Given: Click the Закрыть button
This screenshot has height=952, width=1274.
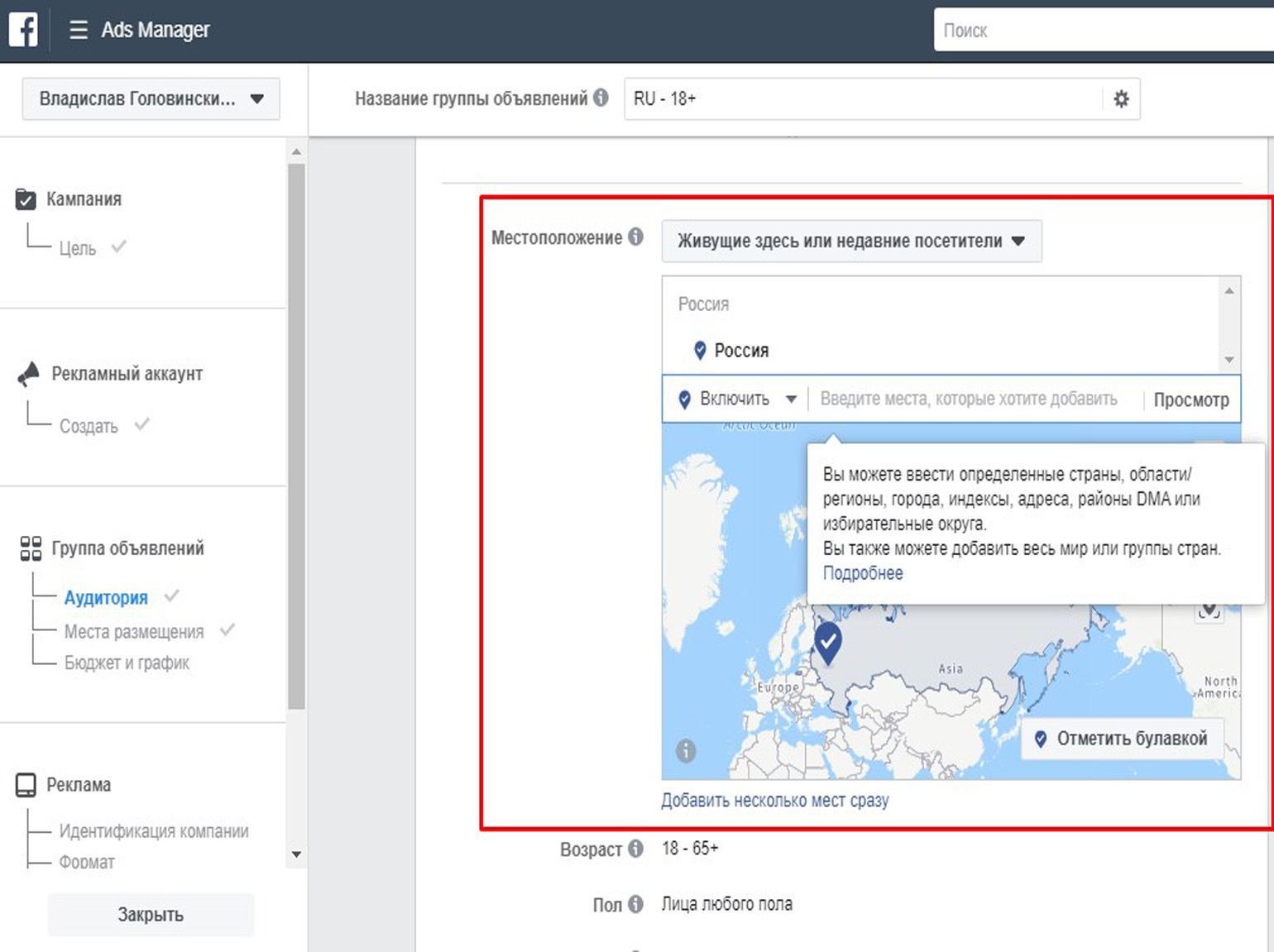Looking at the screenshot, I should coord(151,915).
